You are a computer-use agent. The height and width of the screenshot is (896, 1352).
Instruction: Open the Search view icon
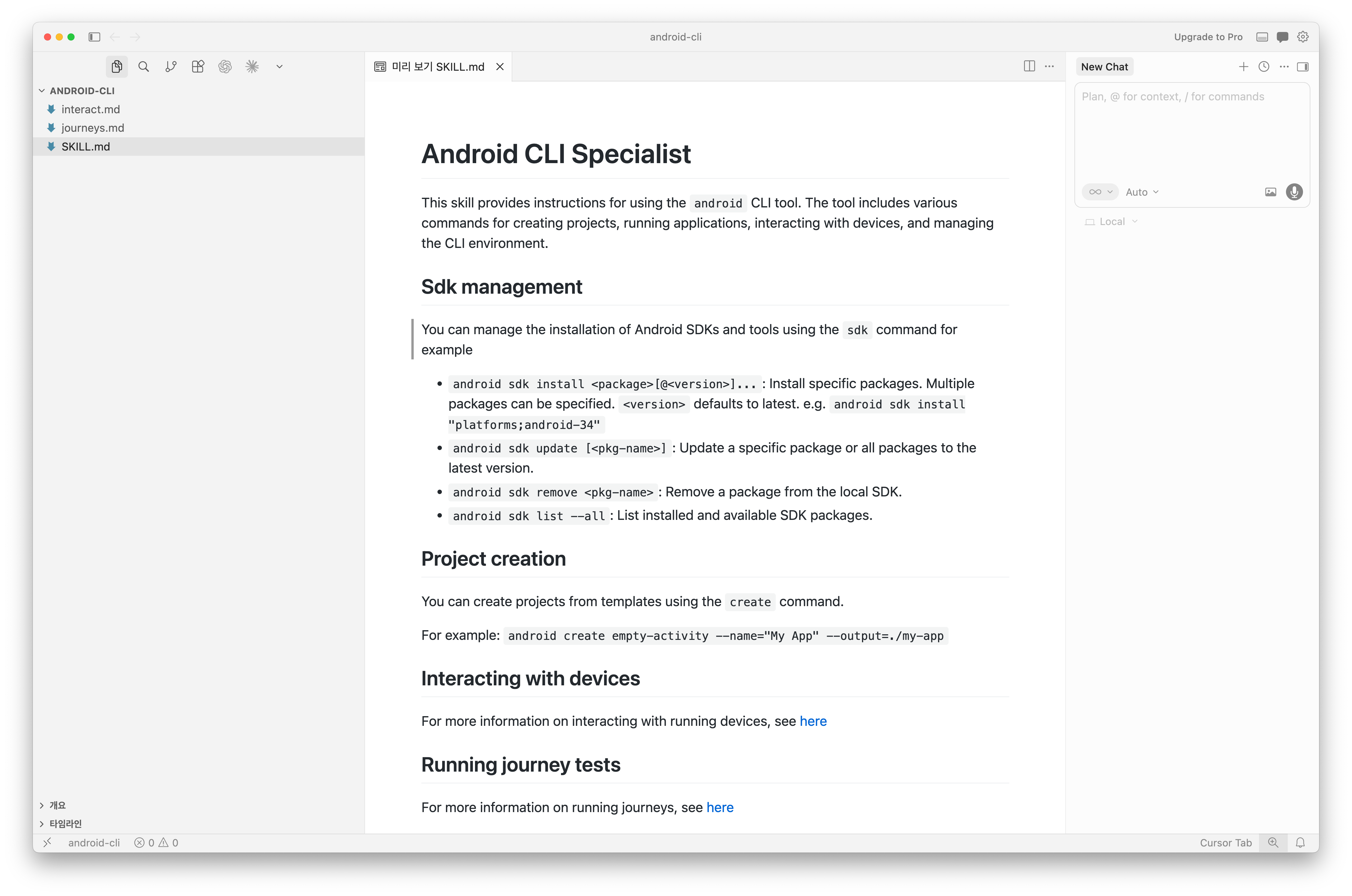pyautogui.click(x=143, y=67)
